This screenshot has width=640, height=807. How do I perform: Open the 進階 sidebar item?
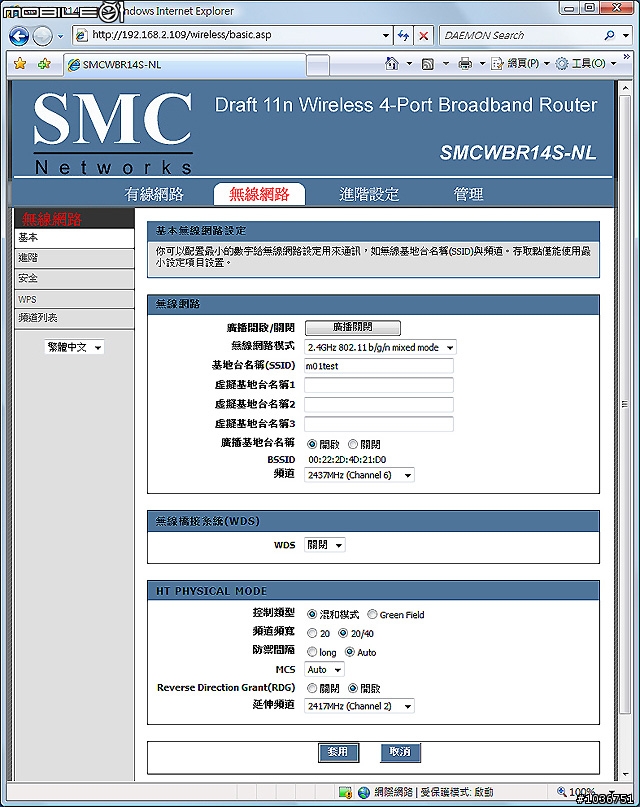point(75,258)
